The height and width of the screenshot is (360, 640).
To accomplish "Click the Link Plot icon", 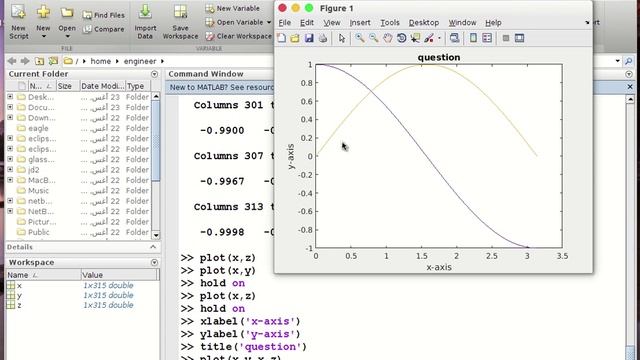I will (x=454, y=38).
